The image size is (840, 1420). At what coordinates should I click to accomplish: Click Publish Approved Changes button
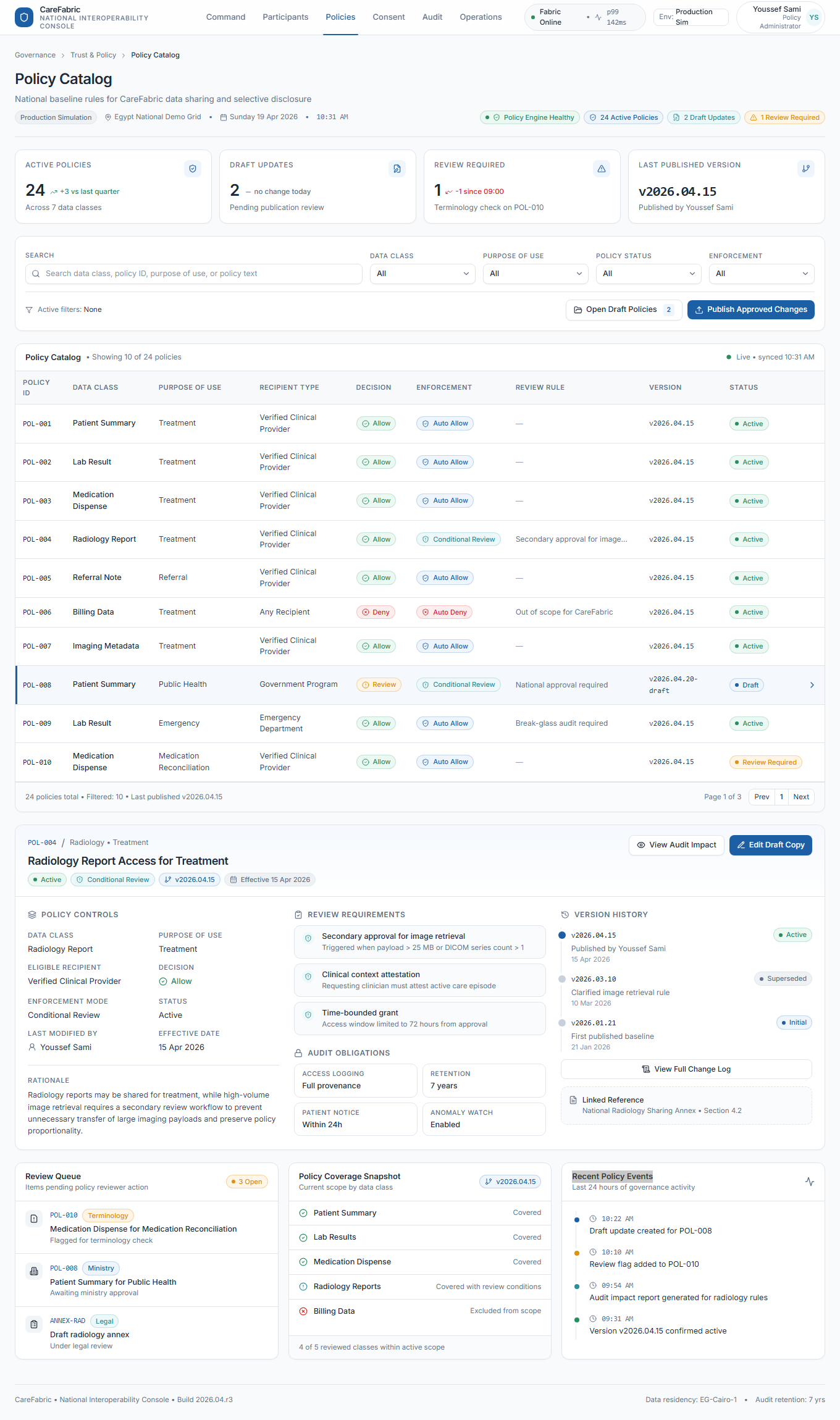(x=750, y=310)
